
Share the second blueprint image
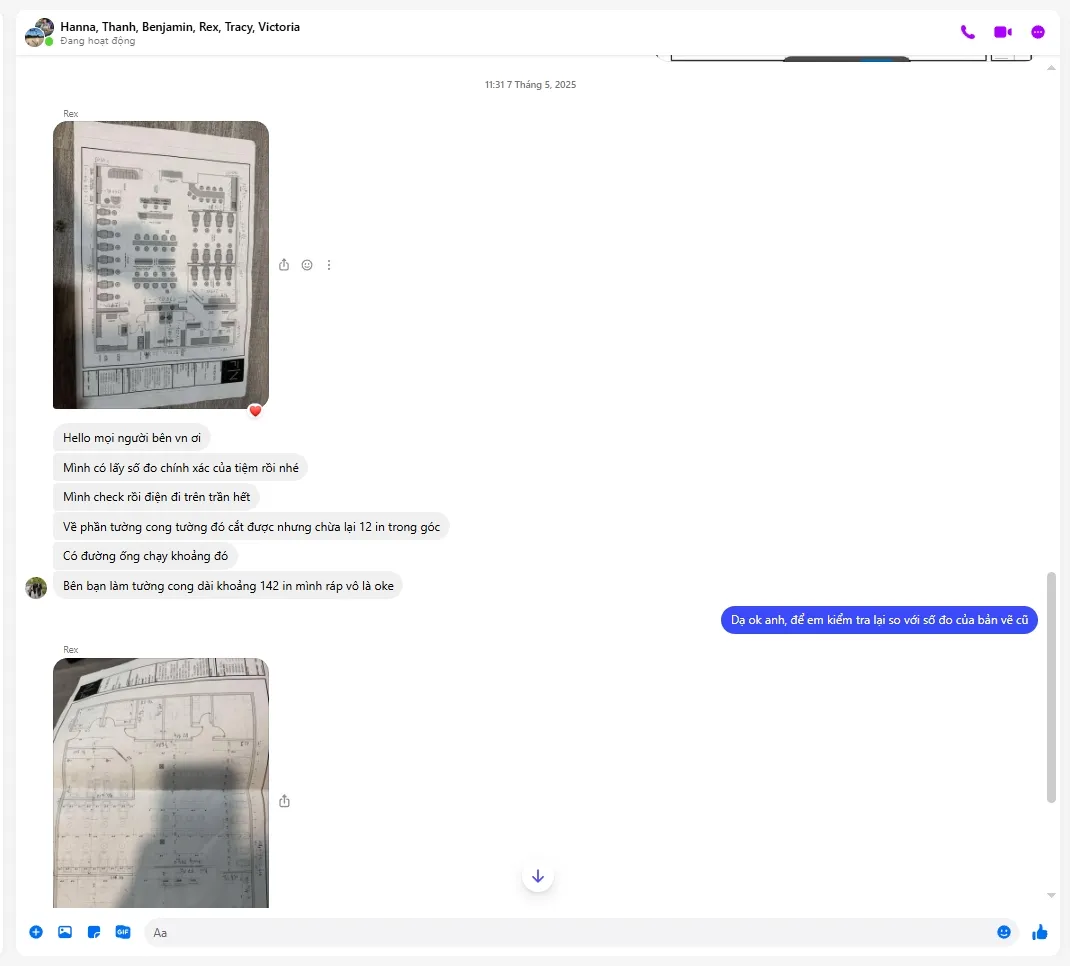[x=284, y=801]
